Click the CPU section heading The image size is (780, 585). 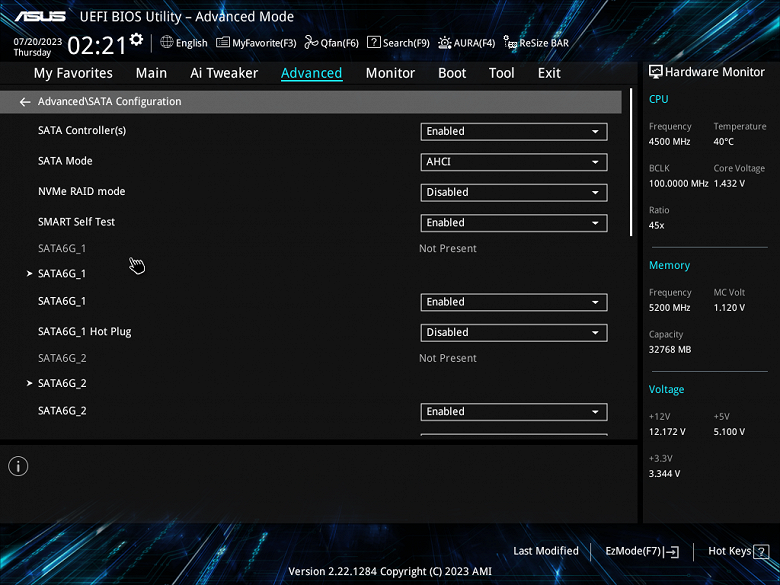[658, 99]
